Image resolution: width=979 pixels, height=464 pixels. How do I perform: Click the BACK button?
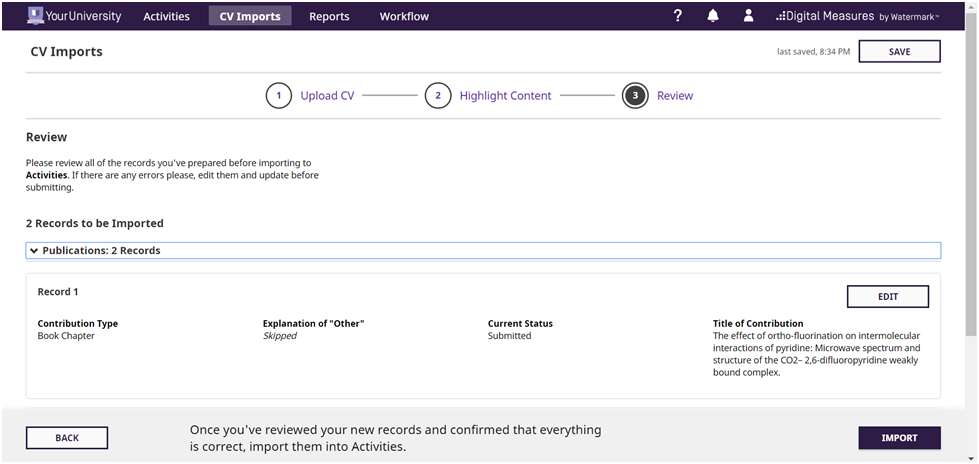point(67,438)
